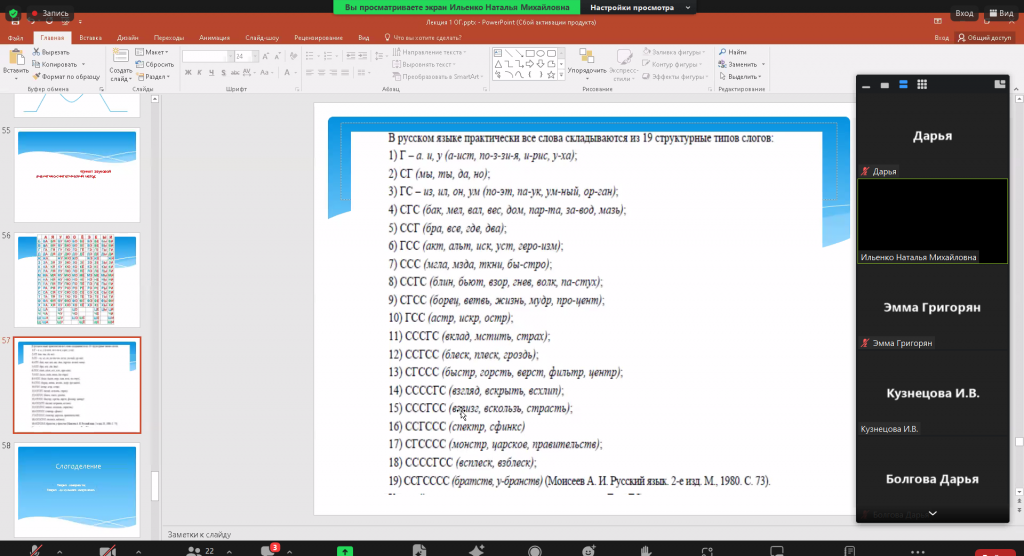Open the three-dots More menu in Zoom toolbar

pyautogui.click(x=918, y=551)
